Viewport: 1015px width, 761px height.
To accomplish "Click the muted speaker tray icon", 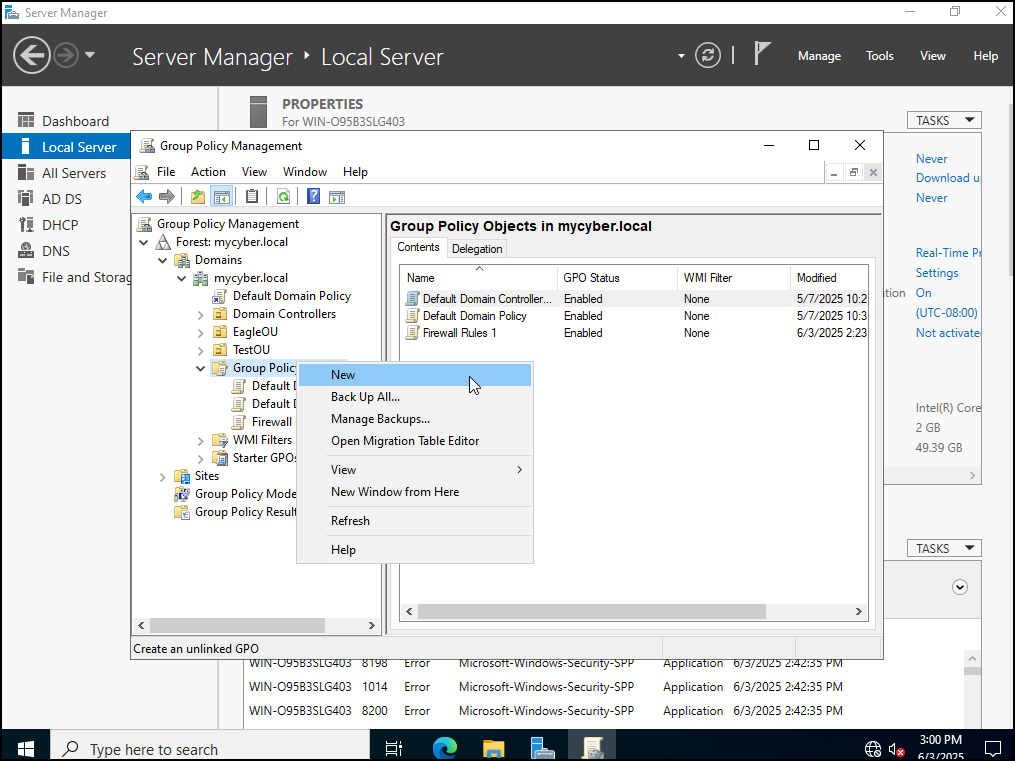I will pyautogui.click(x=896, y=749).
